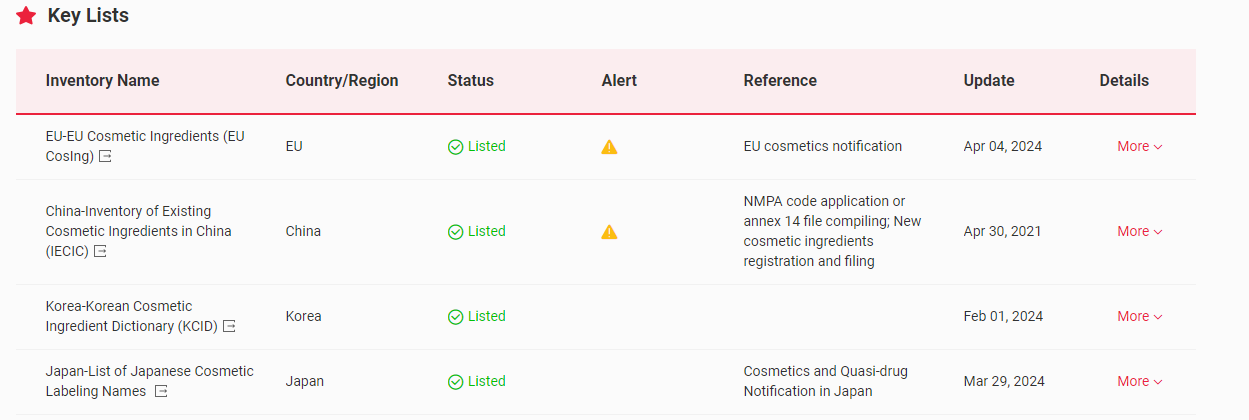The width and height of the screenshot is (1249, 420).
Task: Expand More details for Korea KCID row
Action: coord(1139,316)
